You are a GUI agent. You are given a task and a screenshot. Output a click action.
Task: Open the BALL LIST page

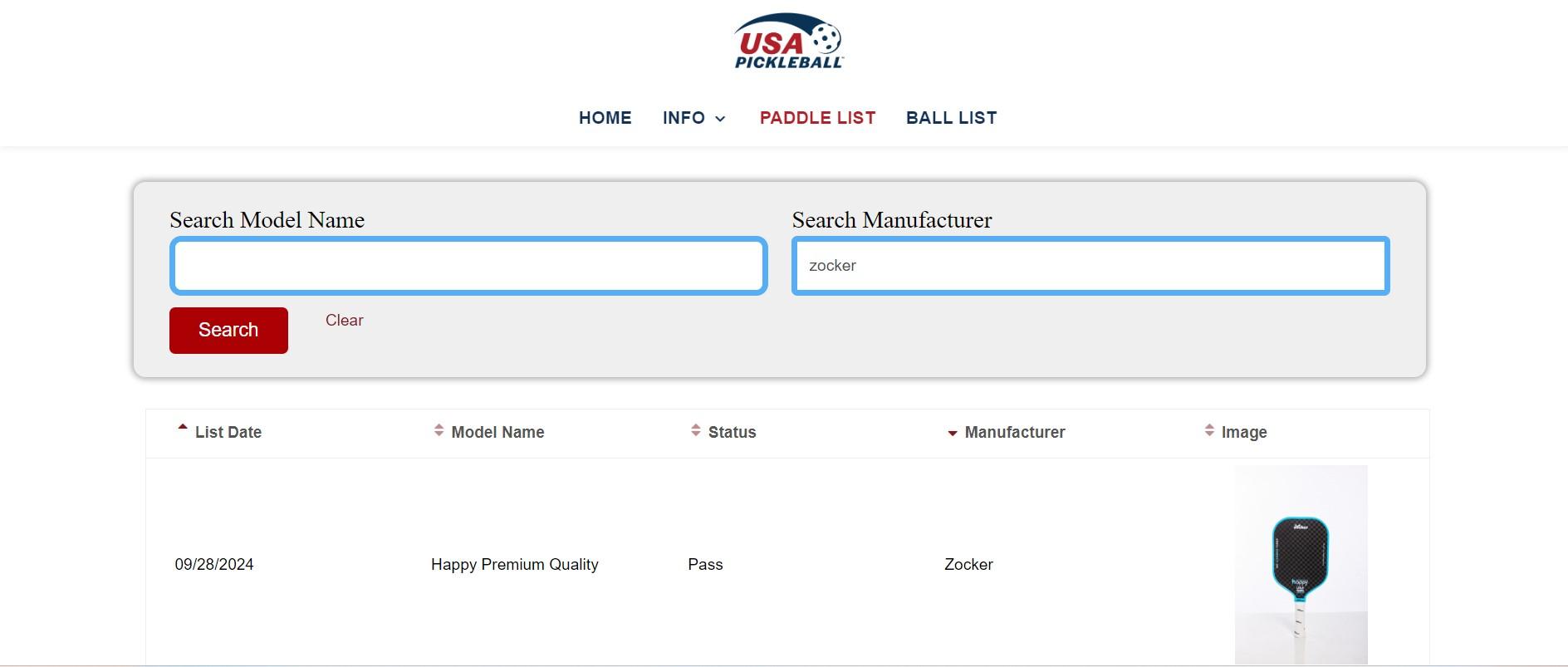(951, 118)
